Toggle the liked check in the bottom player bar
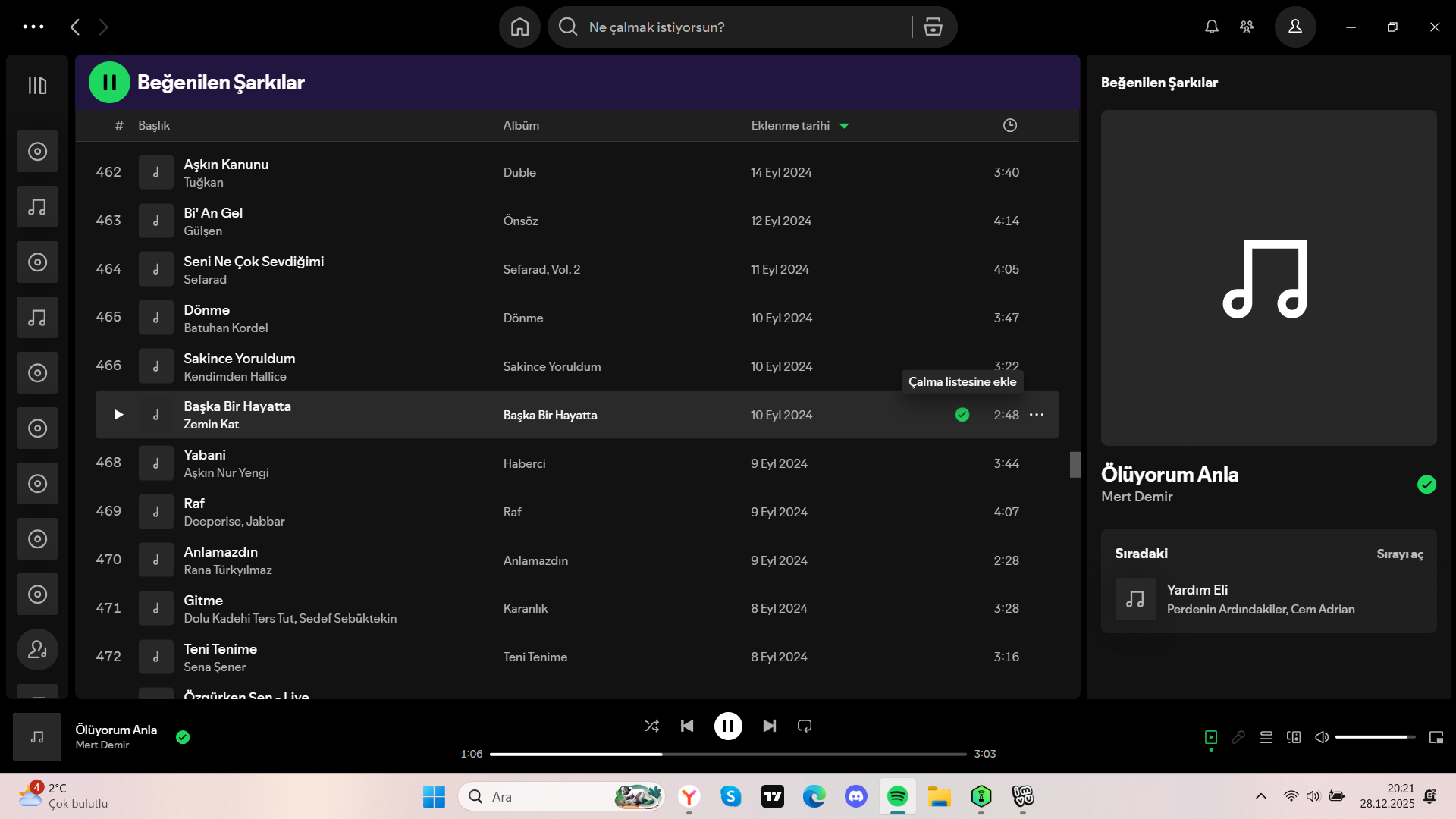The image size is (1456, 819). pos(183,737)
